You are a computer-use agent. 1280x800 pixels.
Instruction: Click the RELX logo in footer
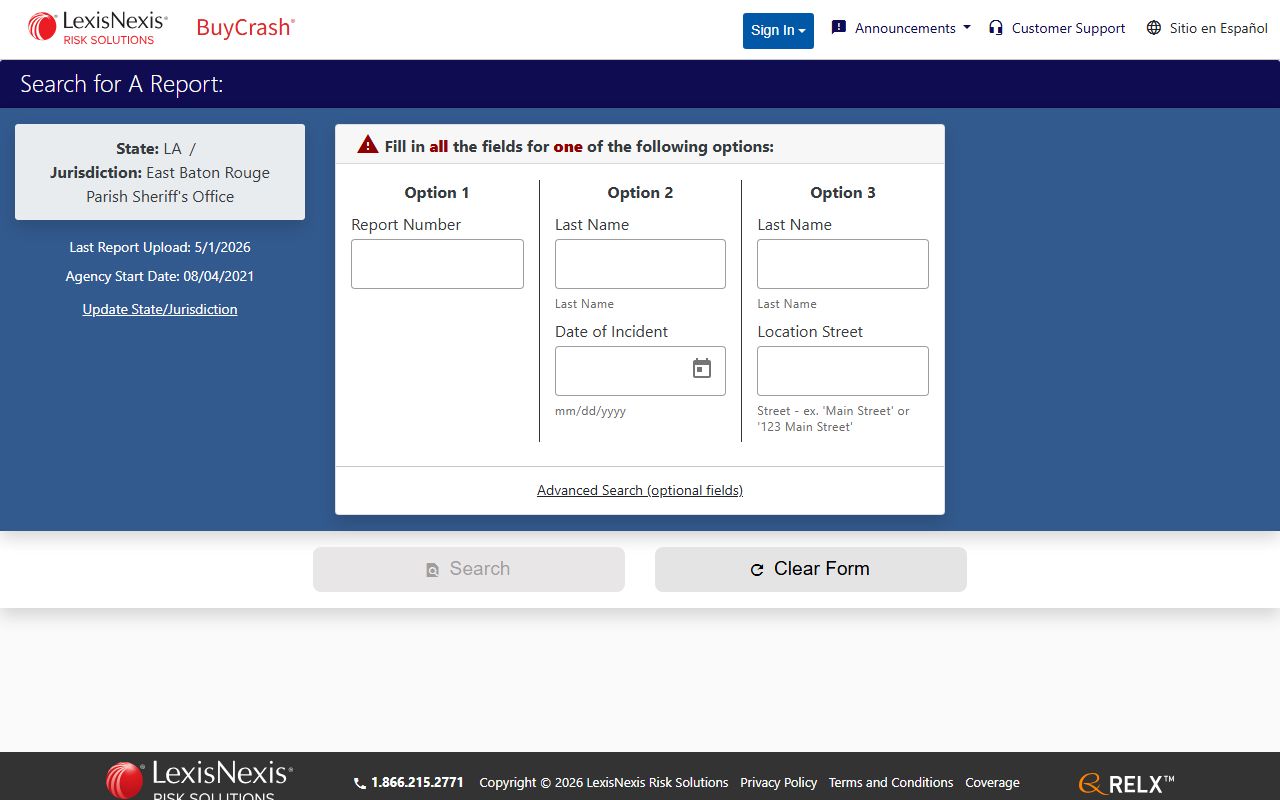1126,784
